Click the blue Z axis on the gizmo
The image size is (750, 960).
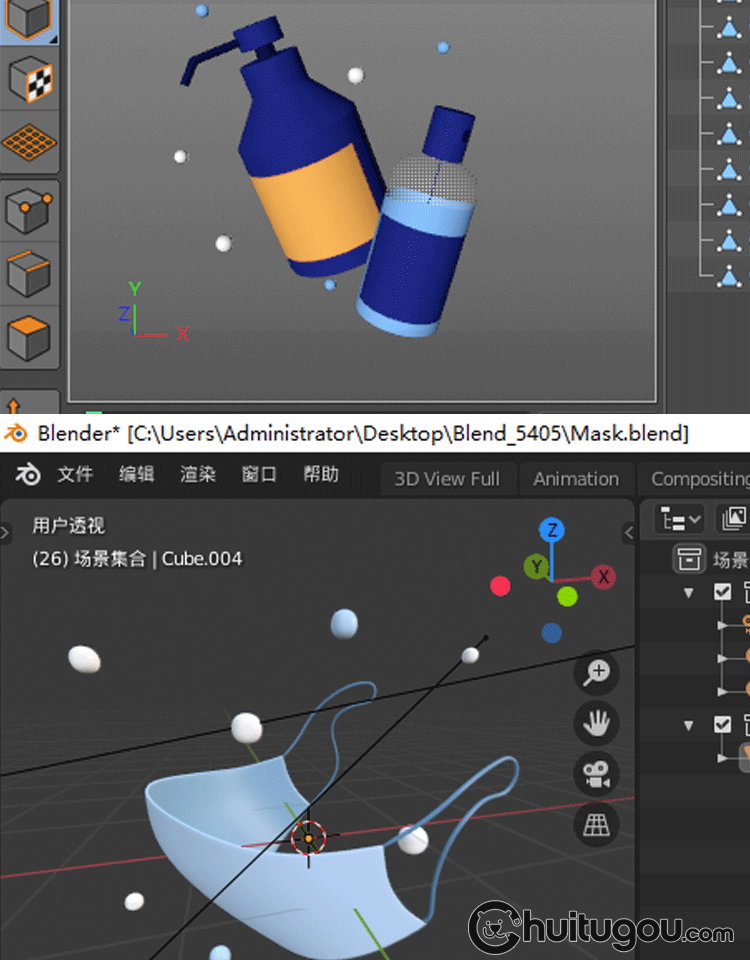click(551, 530)
